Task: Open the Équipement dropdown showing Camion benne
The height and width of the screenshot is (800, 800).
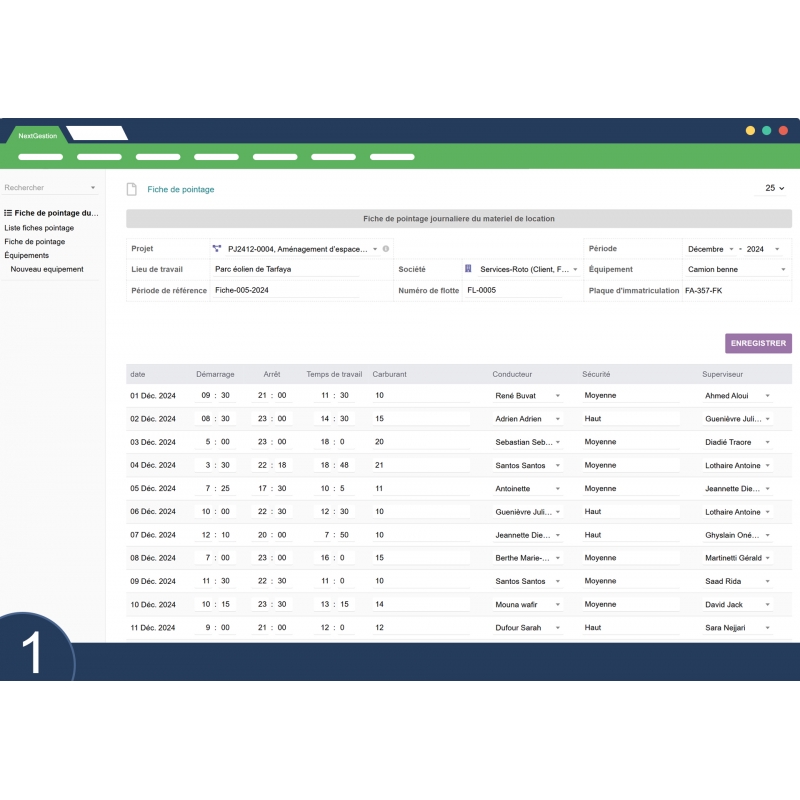Action: coord(736,269)
